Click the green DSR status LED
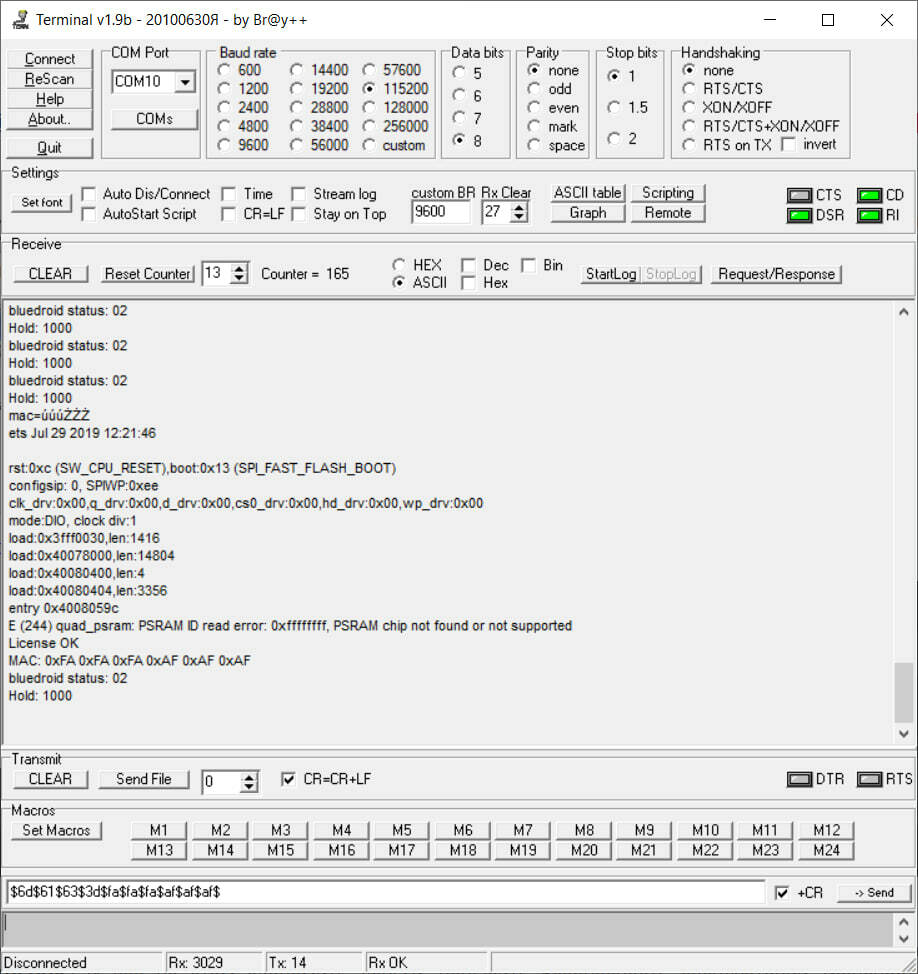Screen dimensions: 918x974 799,215
